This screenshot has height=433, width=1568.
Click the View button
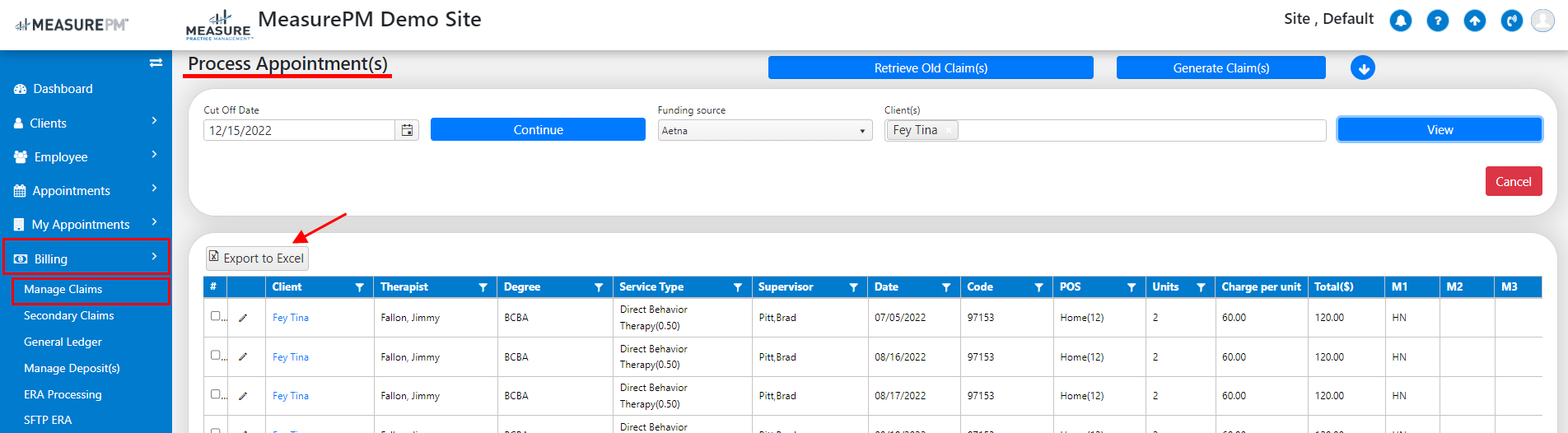(1440, 130)
